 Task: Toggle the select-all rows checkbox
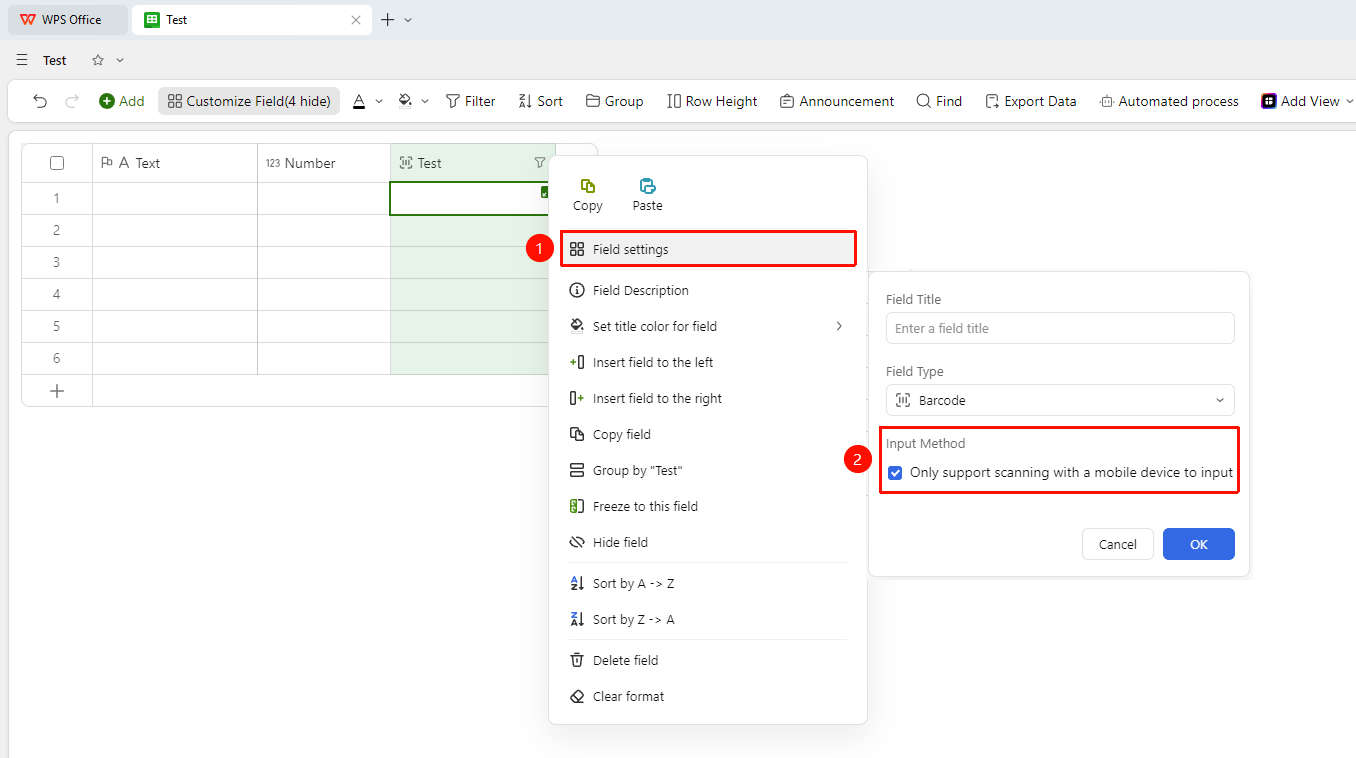coord(57,163)
